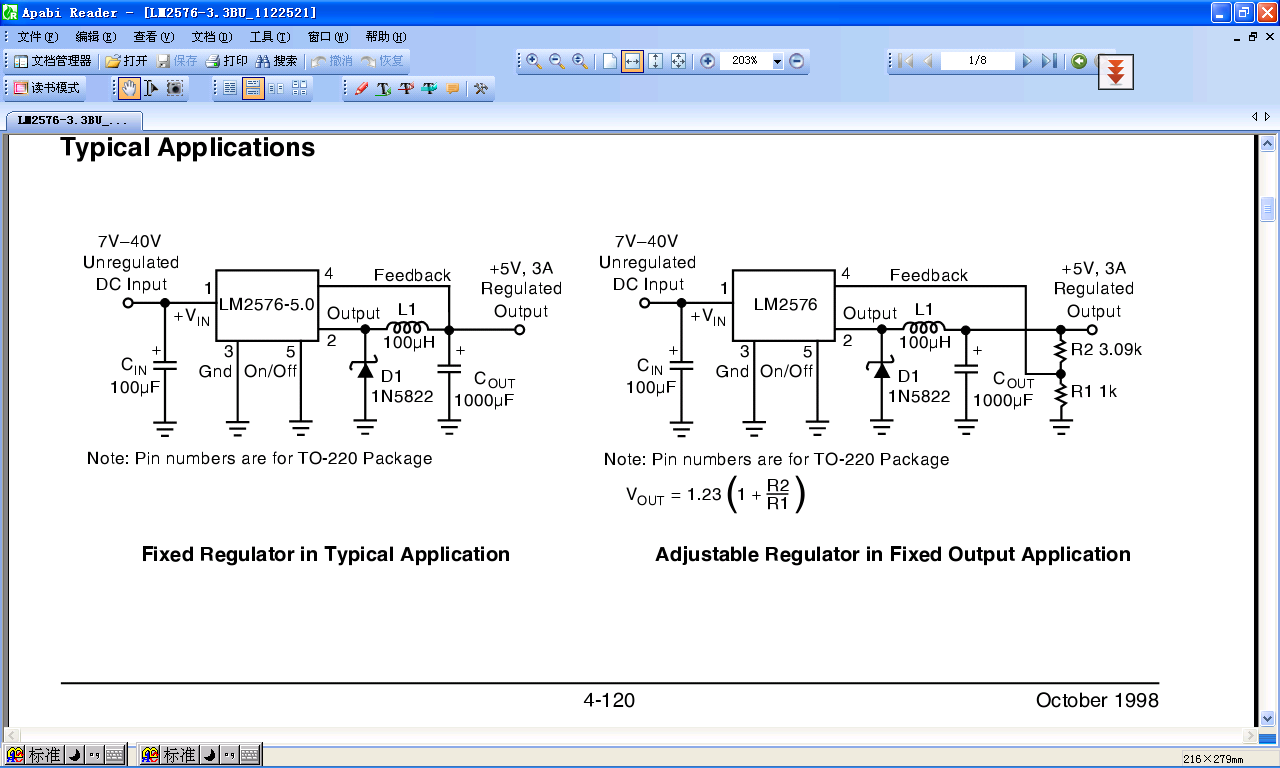This screenshot has width=1280, height=768.
Task: Click the 文档管理器 button
Action: point(52,61)
